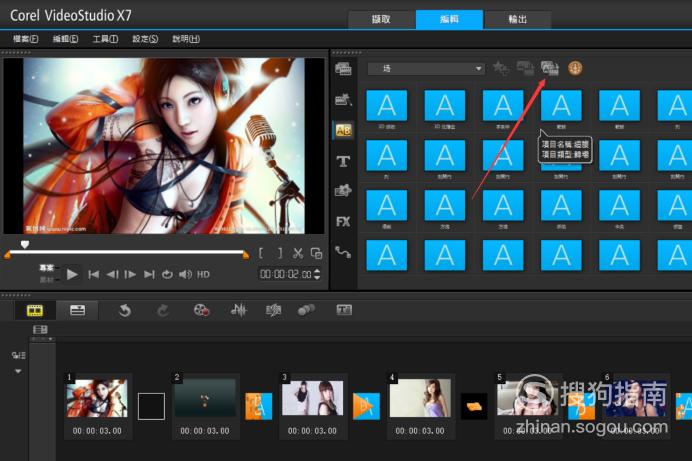Click the show all visible tracks icon
Viewport: 692px width, 461px height.
[x=19, y=355]
